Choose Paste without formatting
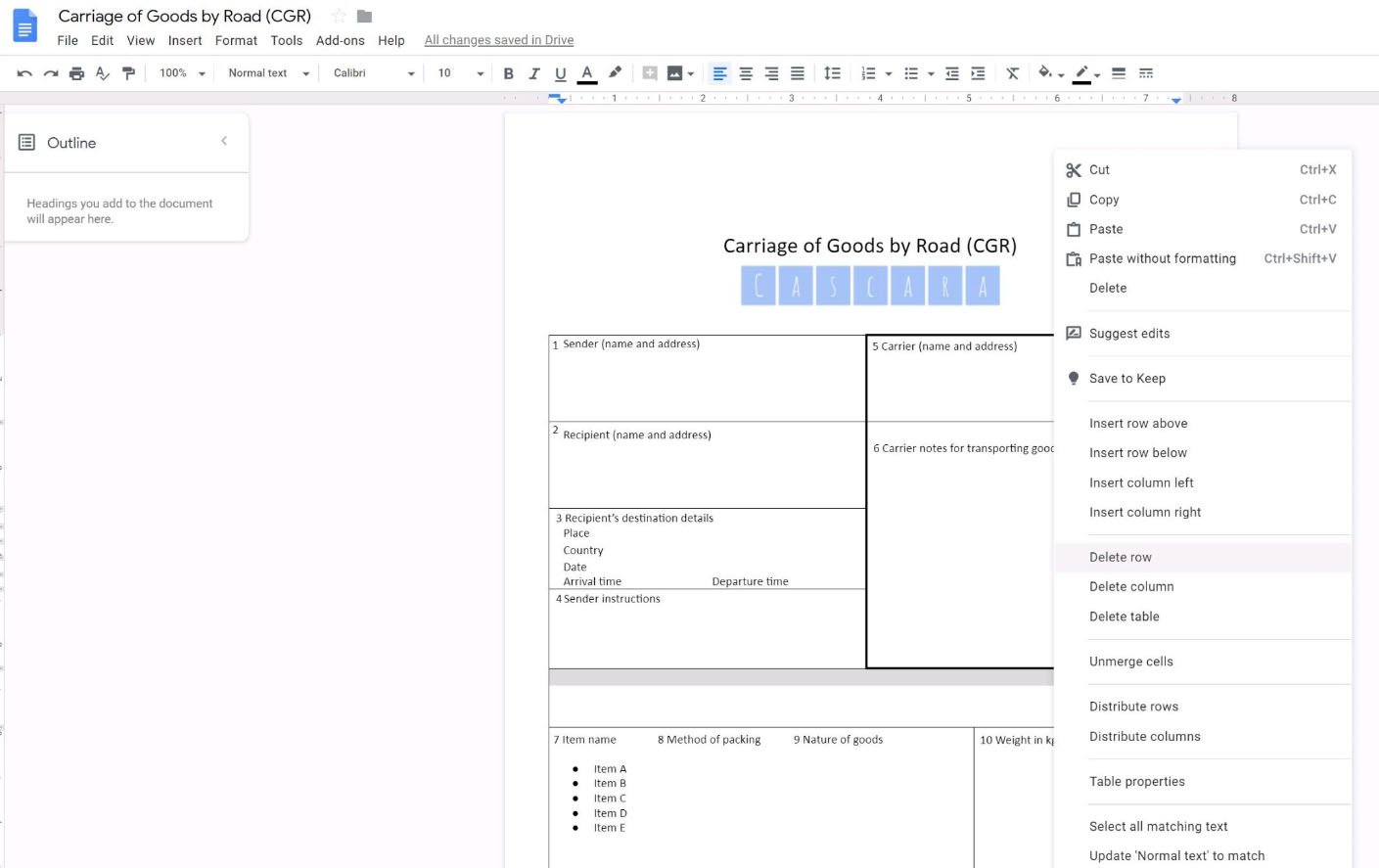This screenshot has height=868, width=1379. click(1203, 258)
